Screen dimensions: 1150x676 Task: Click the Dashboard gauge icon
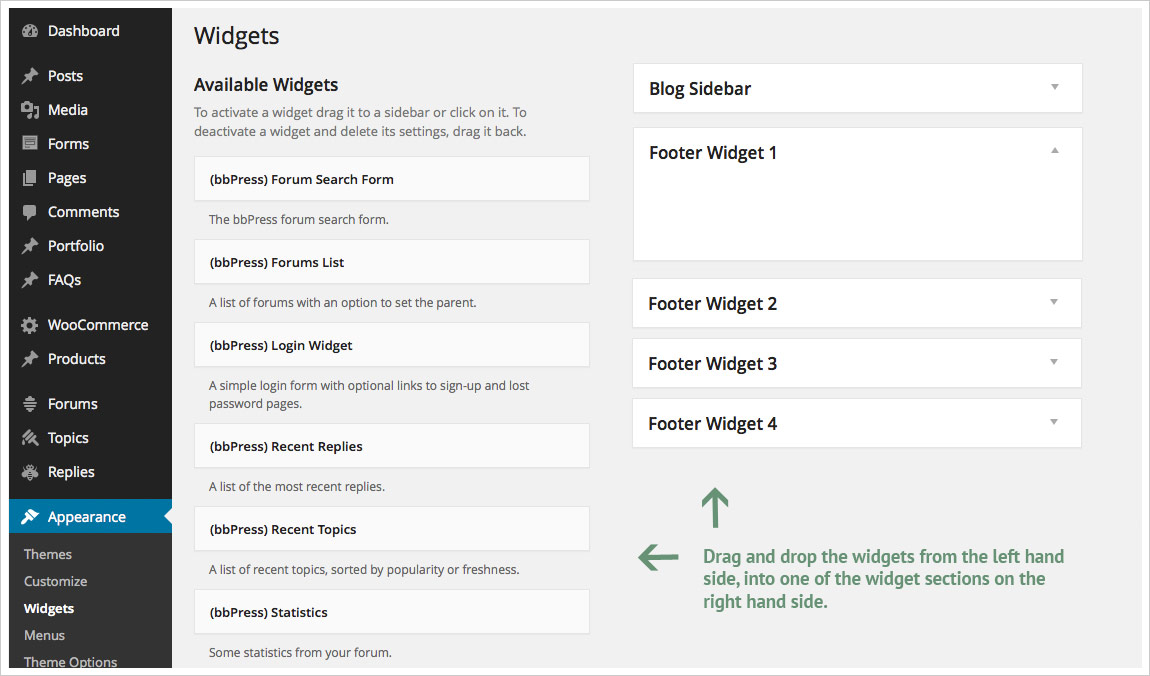pyautogui.click(x=30, y=31)
